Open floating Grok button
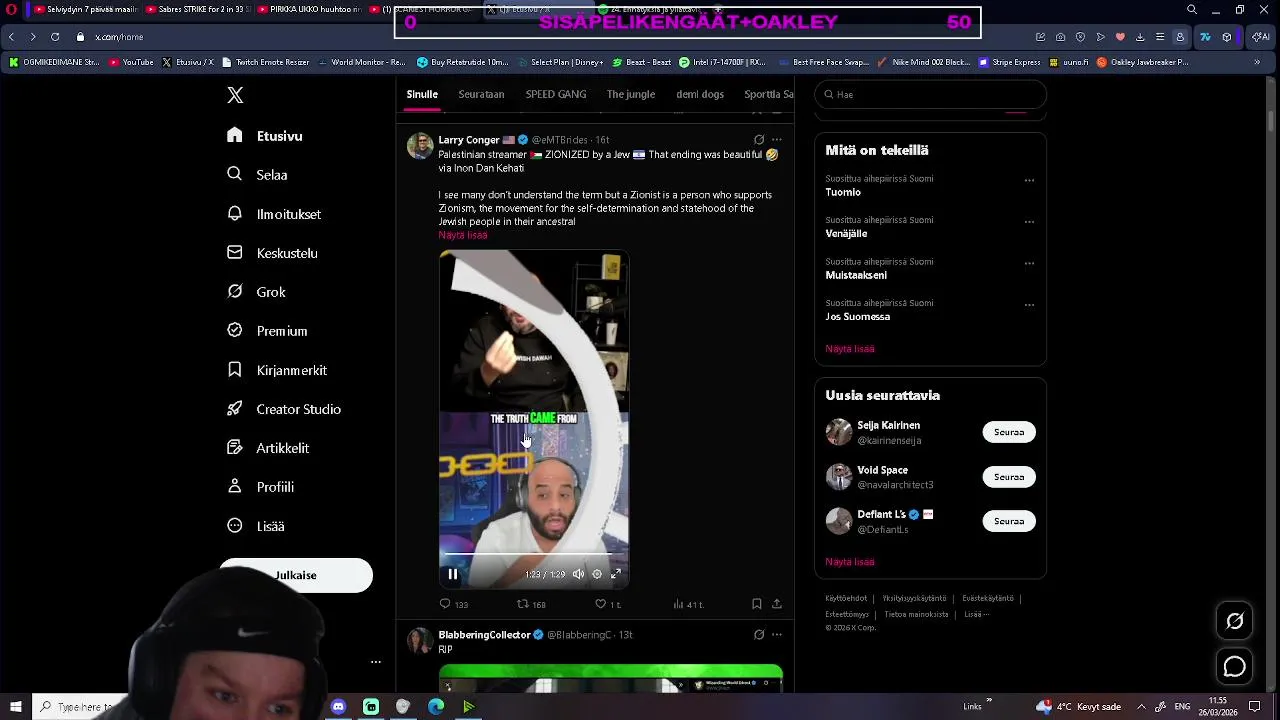The image size is (1280, 720). coord(1235,621)
